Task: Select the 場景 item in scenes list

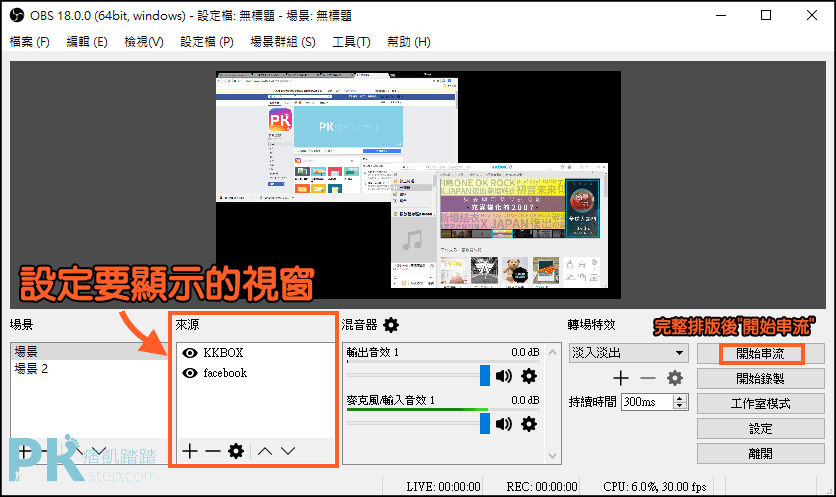Action: pos(89,351)
